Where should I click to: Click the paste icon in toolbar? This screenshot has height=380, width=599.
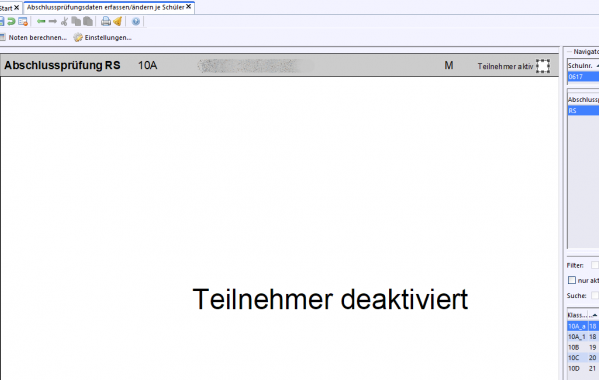coord(88,21)
